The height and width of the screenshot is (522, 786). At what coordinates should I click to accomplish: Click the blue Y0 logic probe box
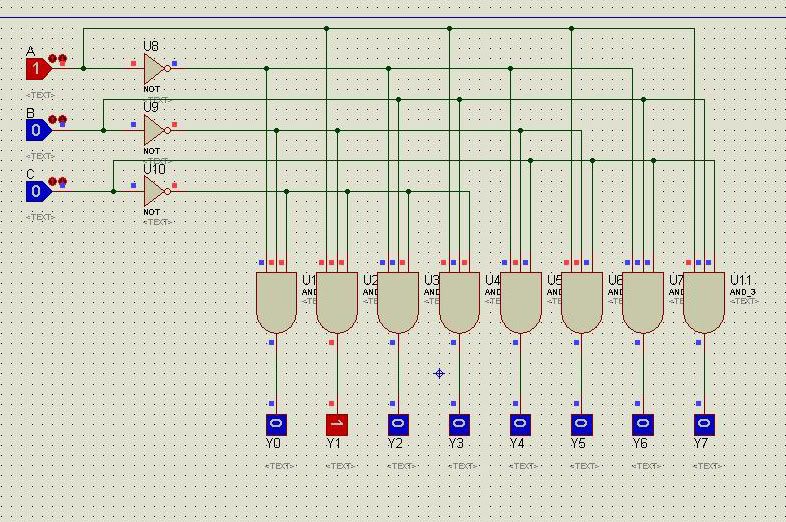(x=276, y=425)
